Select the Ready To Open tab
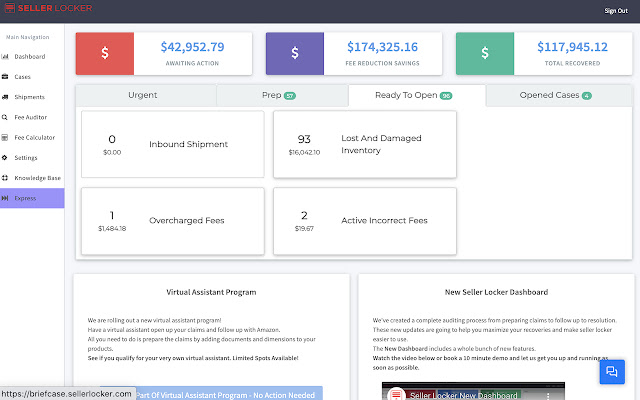Image resolution: width=640 pixels, height=400 pixels. (417, 96)
